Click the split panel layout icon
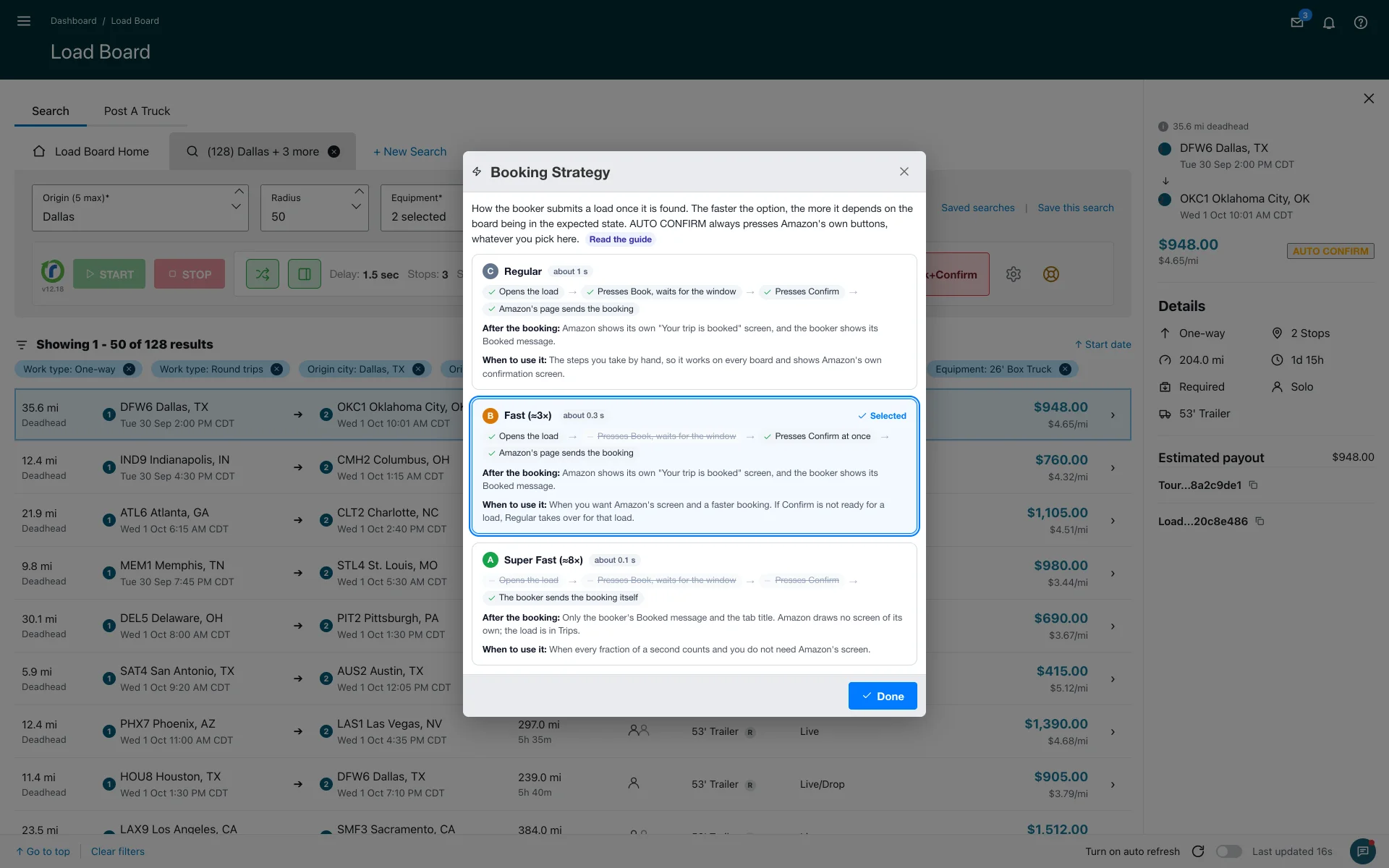This screenshot has width=1389, height=868. click(305, 274)
